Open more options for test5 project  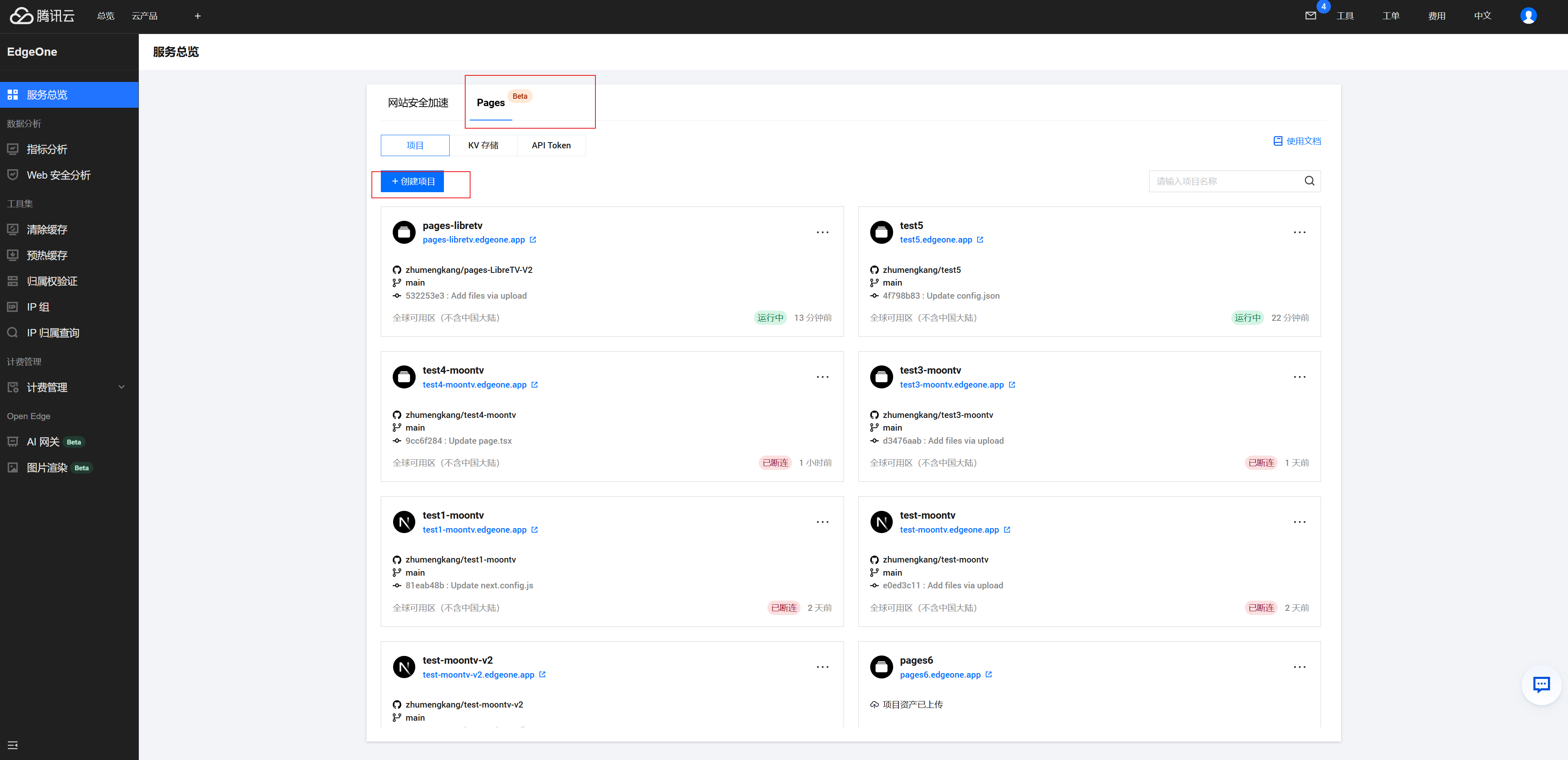pos(1299,232)
